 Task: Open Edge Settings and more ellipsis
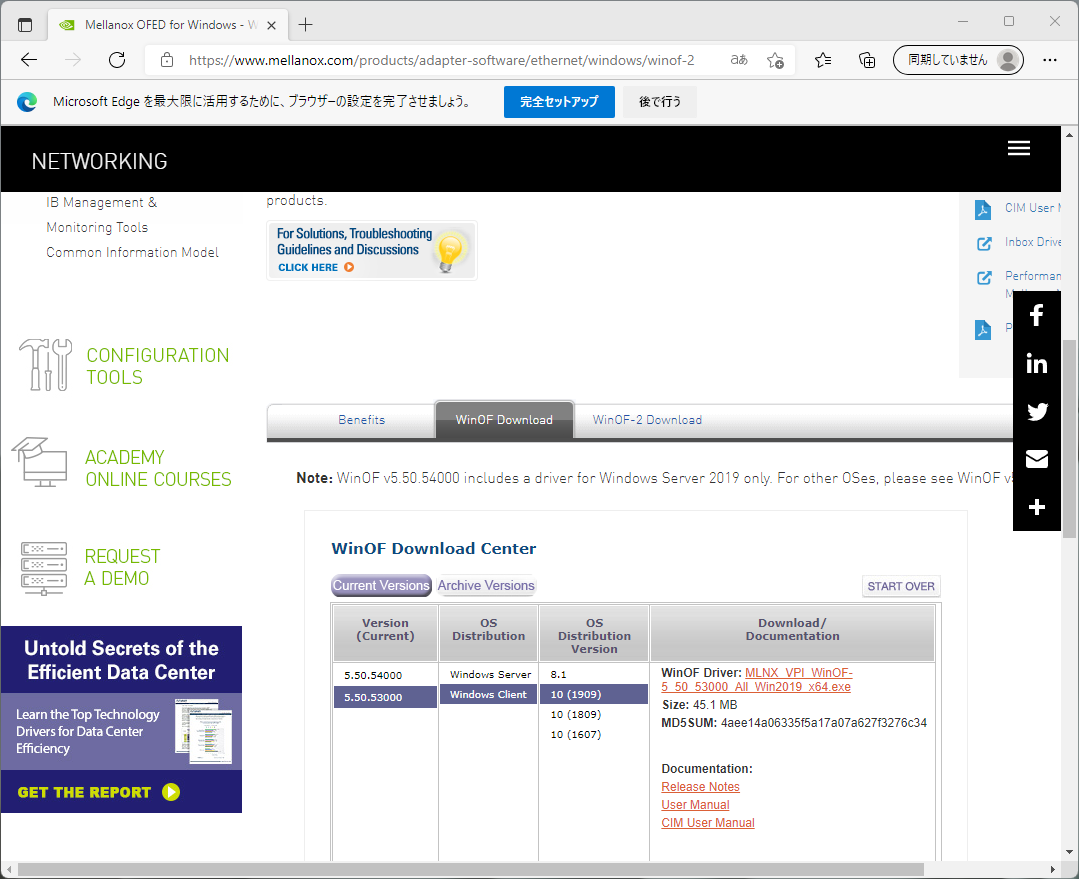pos(1049,60)
